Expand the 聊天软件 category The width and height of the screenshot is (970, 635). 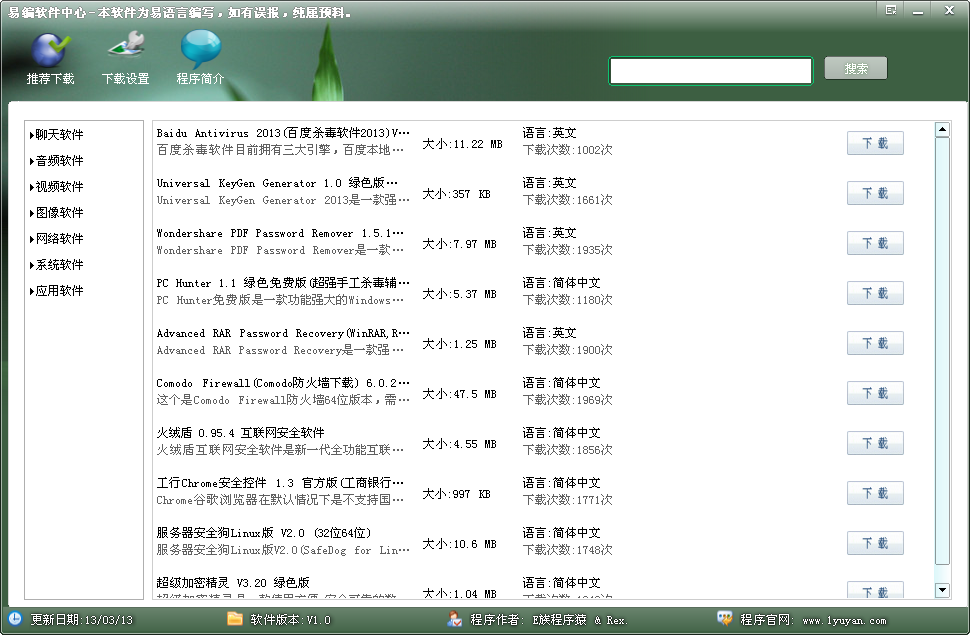[x=56, y=134]
